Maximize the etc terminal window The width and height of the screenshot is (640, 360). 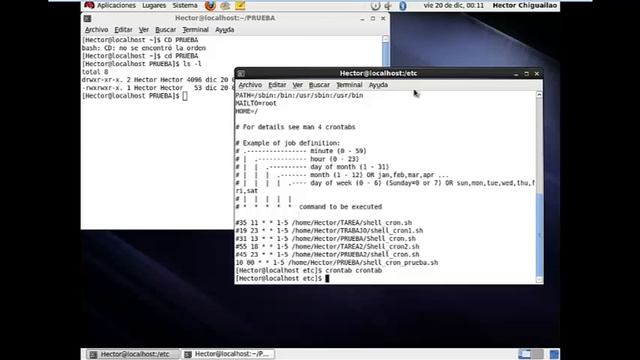(527, 74)
